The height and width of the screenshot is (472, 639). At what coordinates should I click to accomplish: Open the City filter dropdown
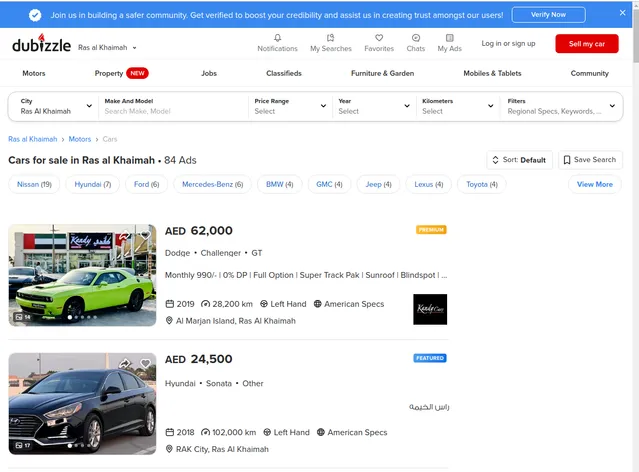click(x=55, y=106)
